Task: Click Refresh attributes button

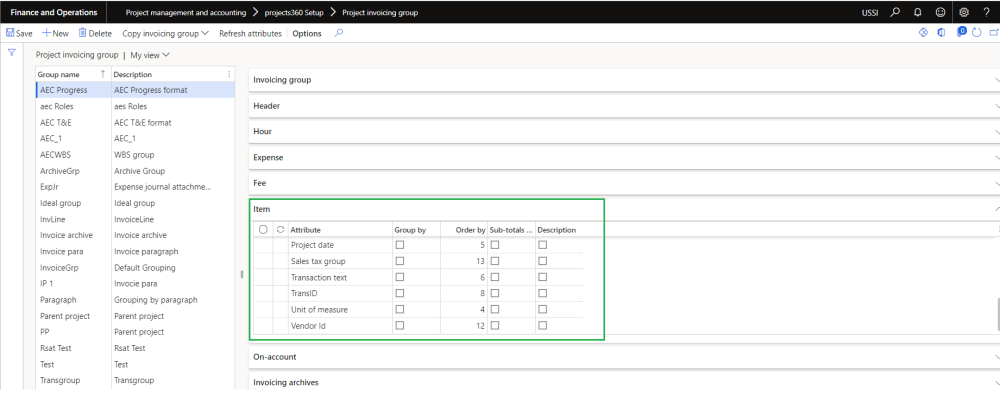Action: click(x=251, y=33)
